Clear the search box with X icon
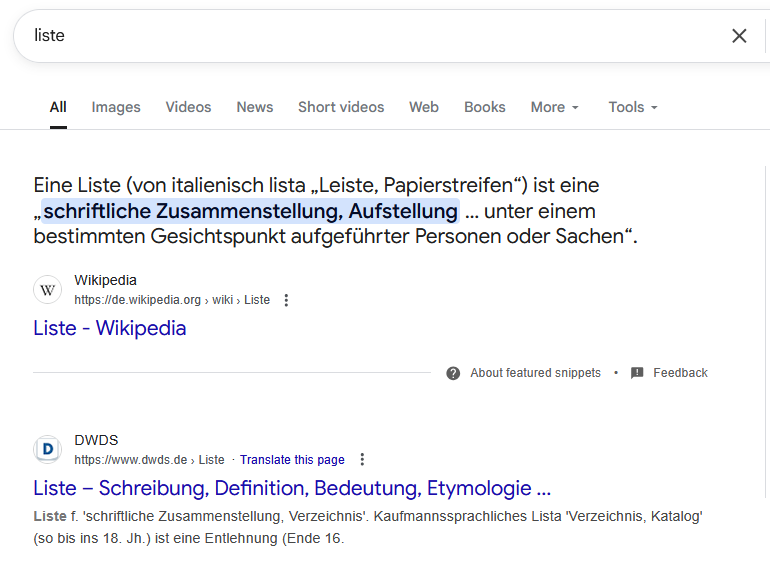Screen dimensions: 770x561 coord(739,36)
